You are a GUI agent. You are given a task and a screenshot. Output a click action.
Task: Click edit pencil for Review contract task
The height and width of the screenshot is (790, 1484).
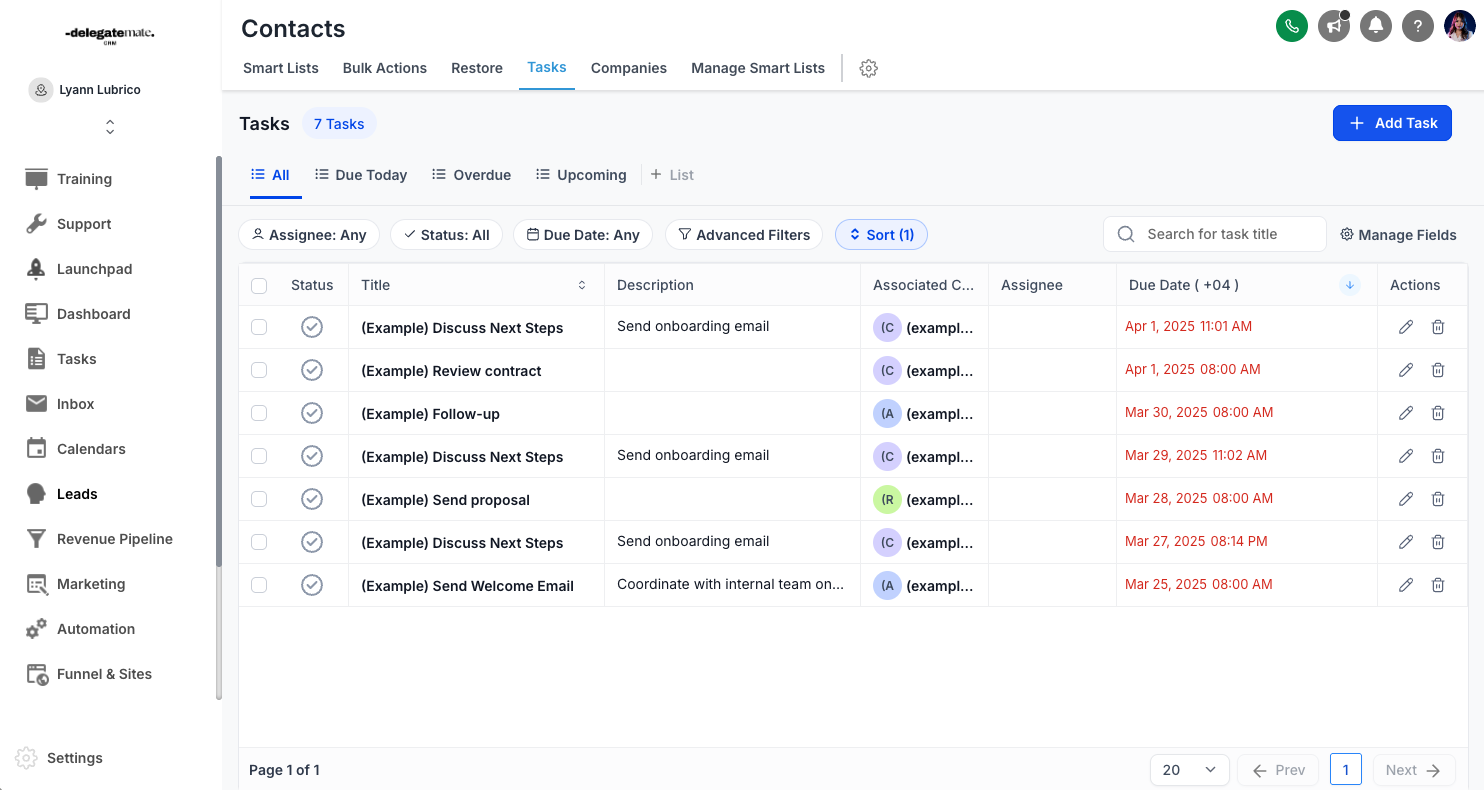point(1406,370)
